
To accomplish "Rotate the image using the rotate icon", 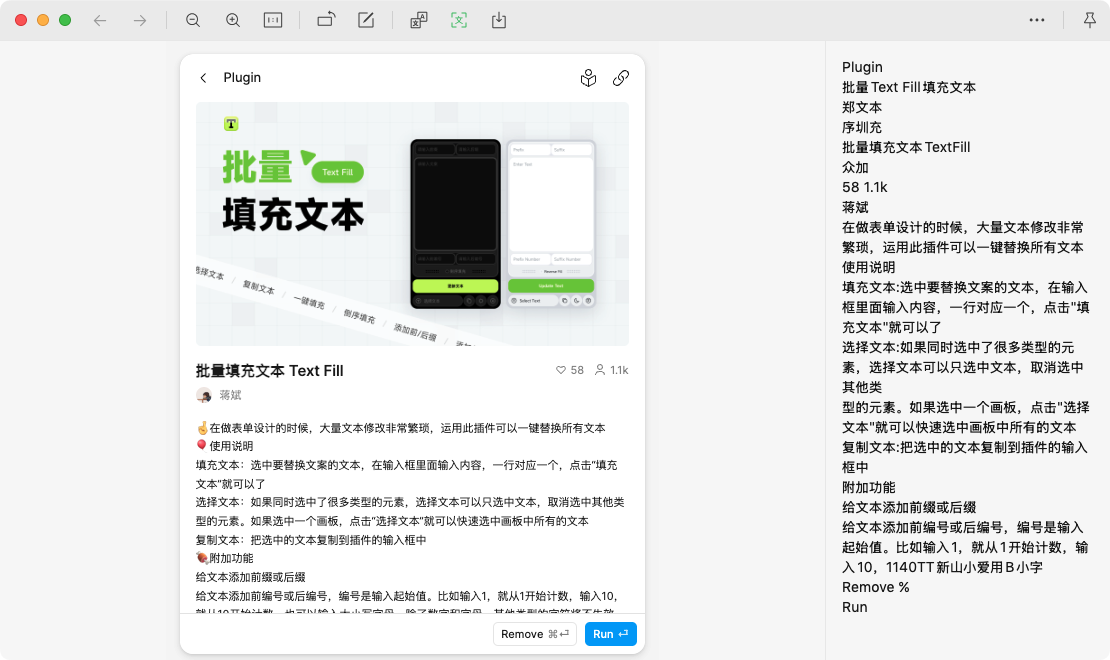I will click(326, 20).
